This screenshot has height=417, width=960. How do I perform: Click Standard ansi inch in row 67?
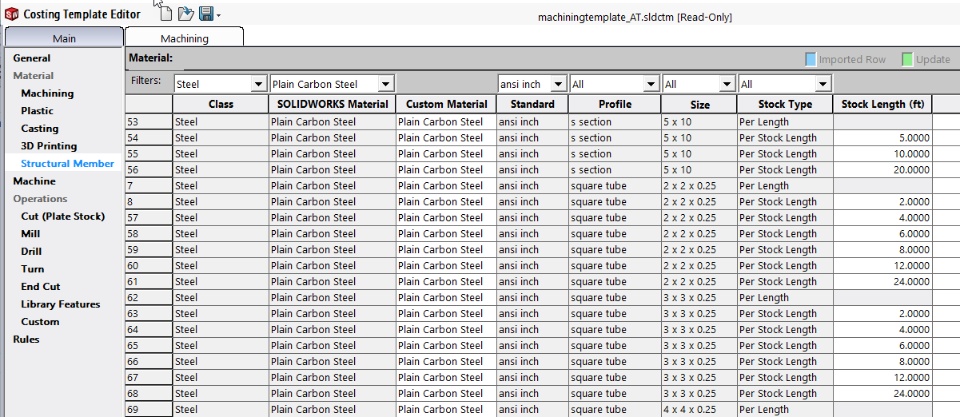[x=532, y=377]
